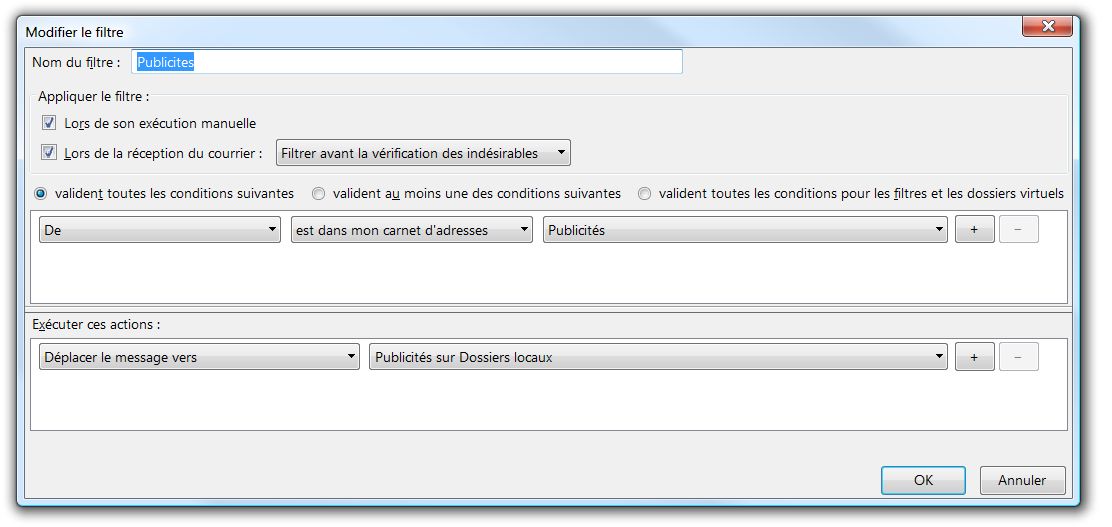Select 'valident au moins une des conditions' radio
1112x527 pixels.
pyautogui.click(x=318, y=193)
